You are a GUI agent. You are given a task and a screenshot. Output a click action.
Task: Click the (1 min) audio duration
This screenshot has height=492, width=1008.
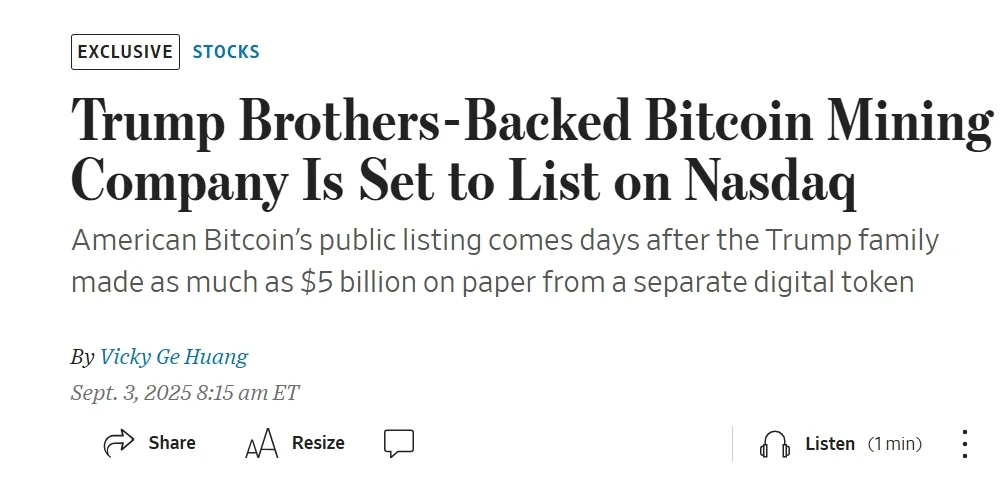click(895, 444)
